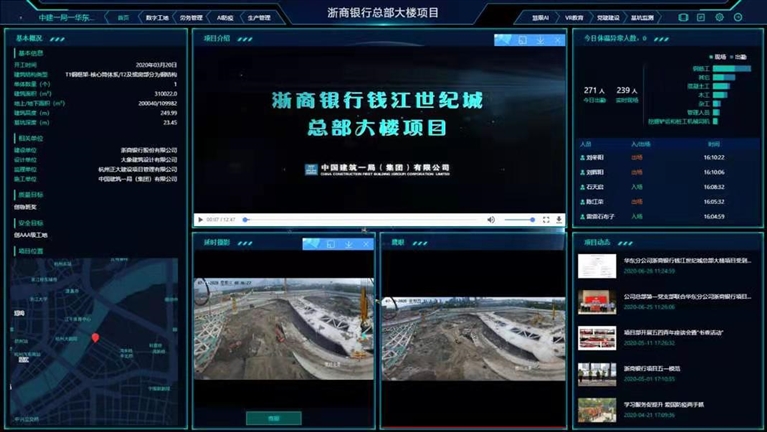
Task: Click thumbnail of 2020-05-11 news
Action: click(x=597, y=338)
